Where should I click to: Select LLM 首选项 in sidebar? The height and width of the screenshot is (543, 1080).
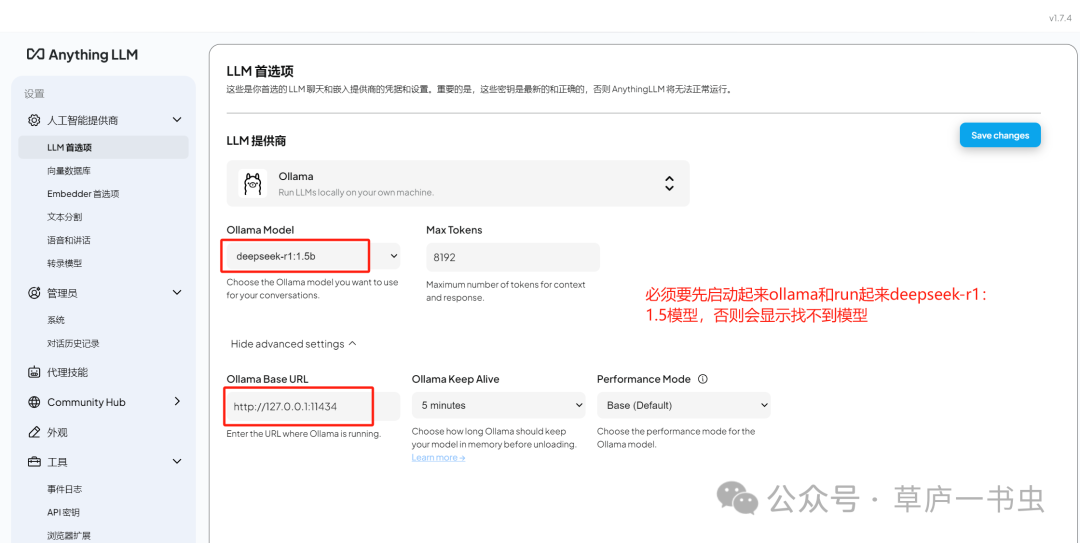103,147
